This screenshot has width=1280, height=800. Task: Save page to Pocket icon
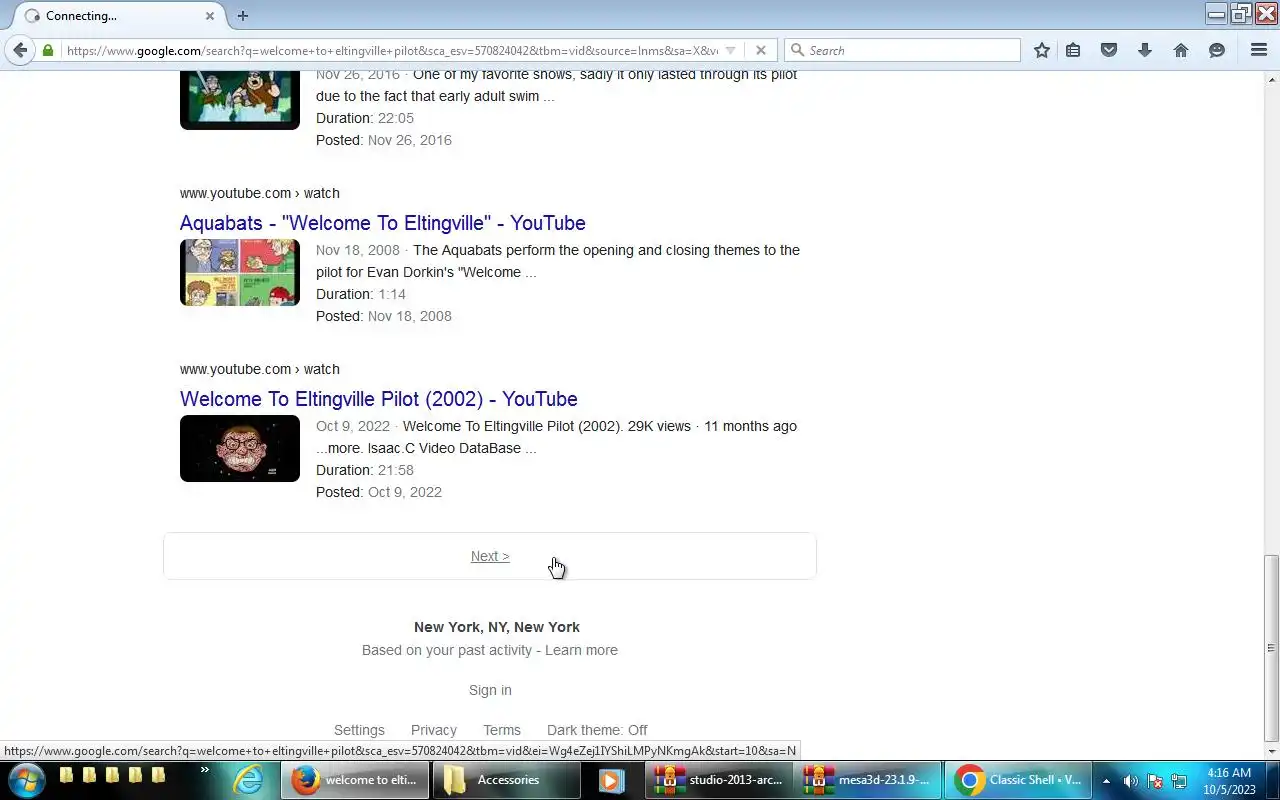pos(1109,50)
